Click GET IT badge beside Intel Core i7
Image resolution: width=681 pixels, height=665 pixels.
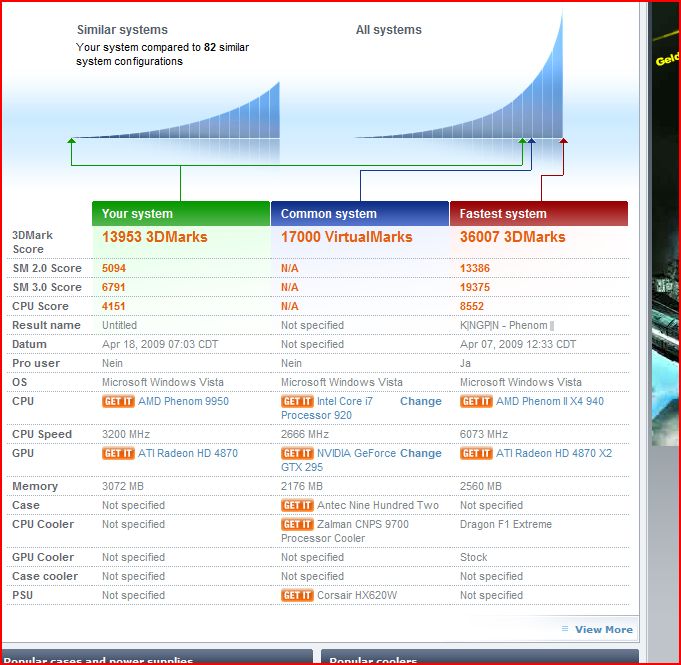297,401
